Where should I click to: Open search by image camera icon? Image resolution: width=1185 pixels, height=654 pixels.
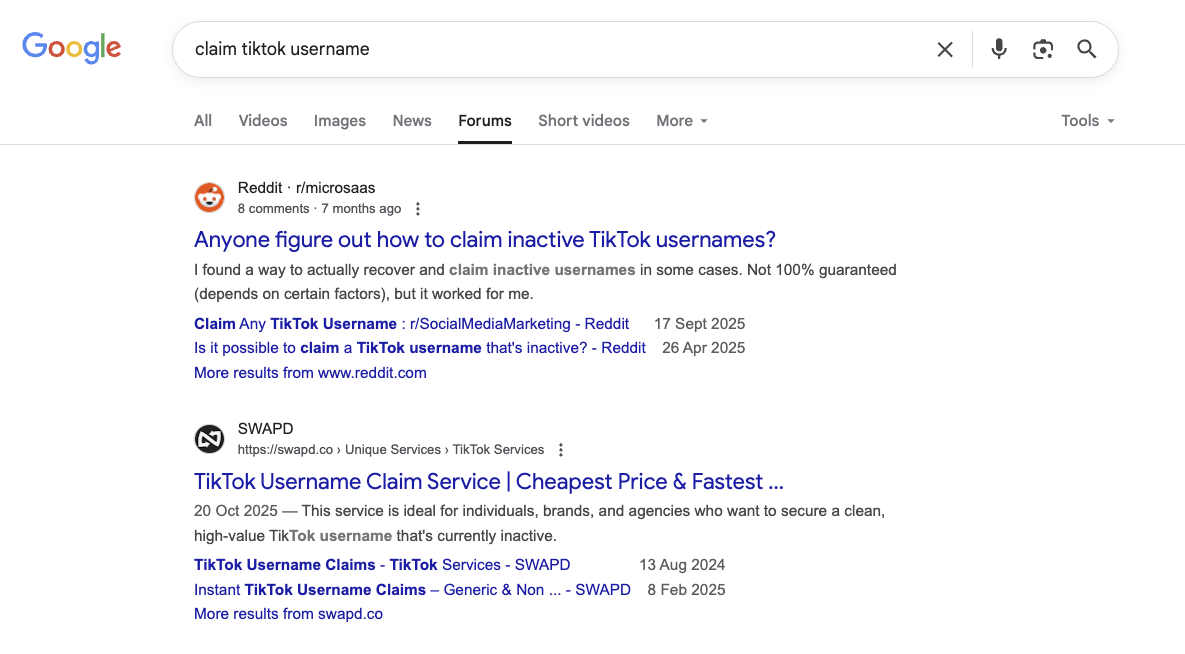pyautogui.click(x=1043, y=49)
